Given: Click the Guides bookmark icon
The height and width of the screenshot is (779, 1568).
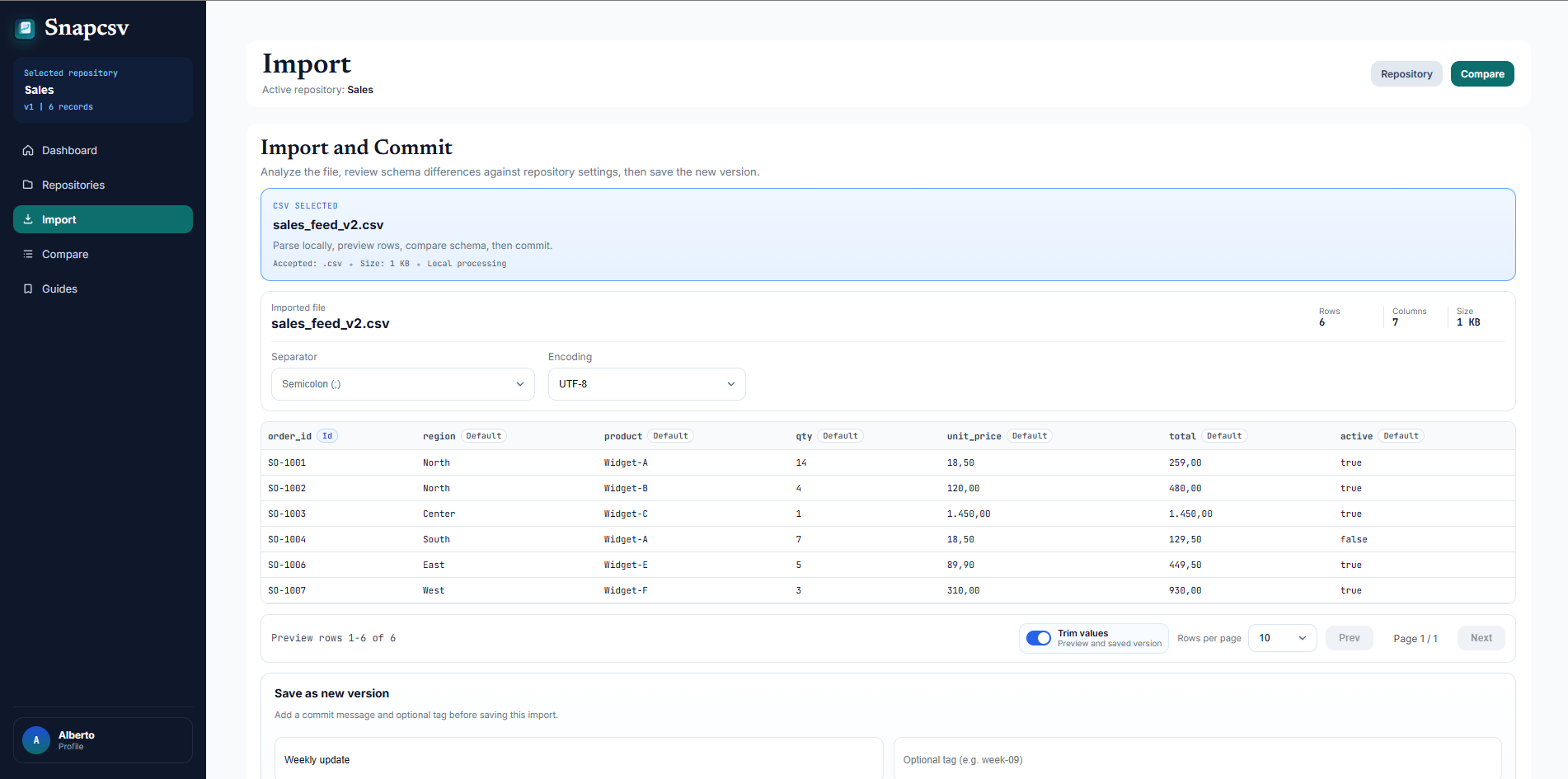Looking at the screenshot, I should tap(28, 289).
